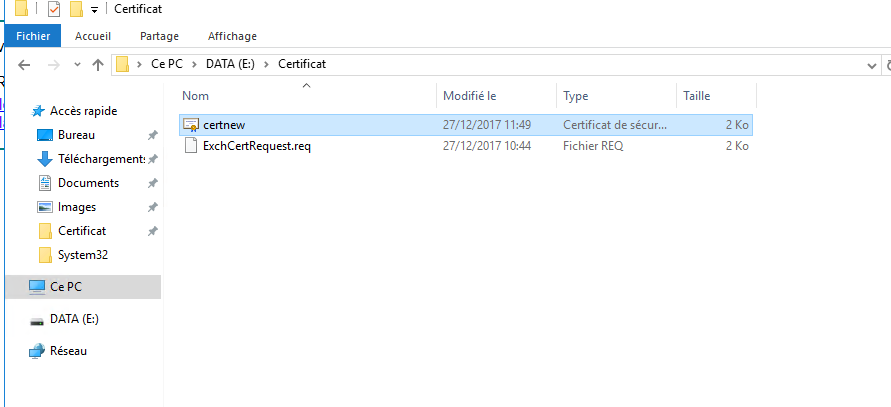The height and width of the screenshot is (407, 891).
Task: Click the Certificat de sécur... type cell
Action: [615, 124]
